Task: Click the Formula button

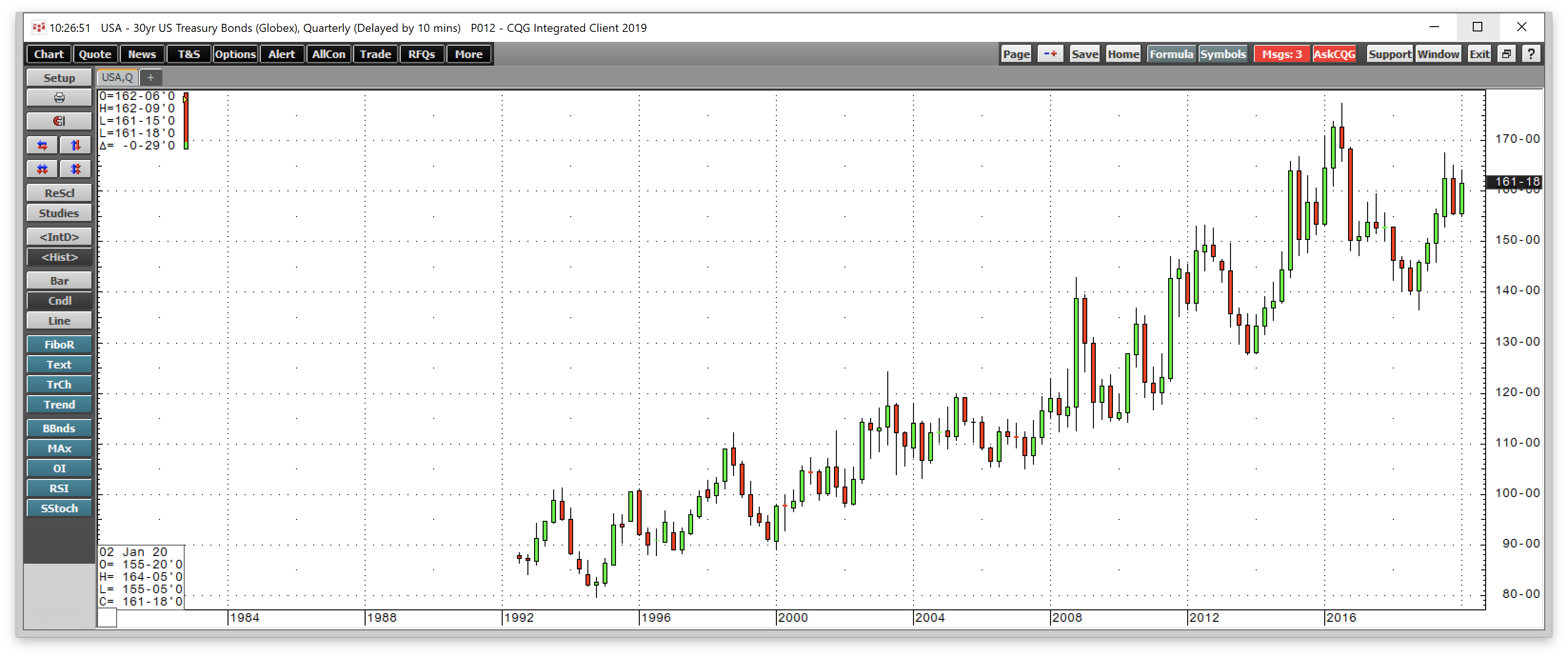Action: coord(1171,54)
